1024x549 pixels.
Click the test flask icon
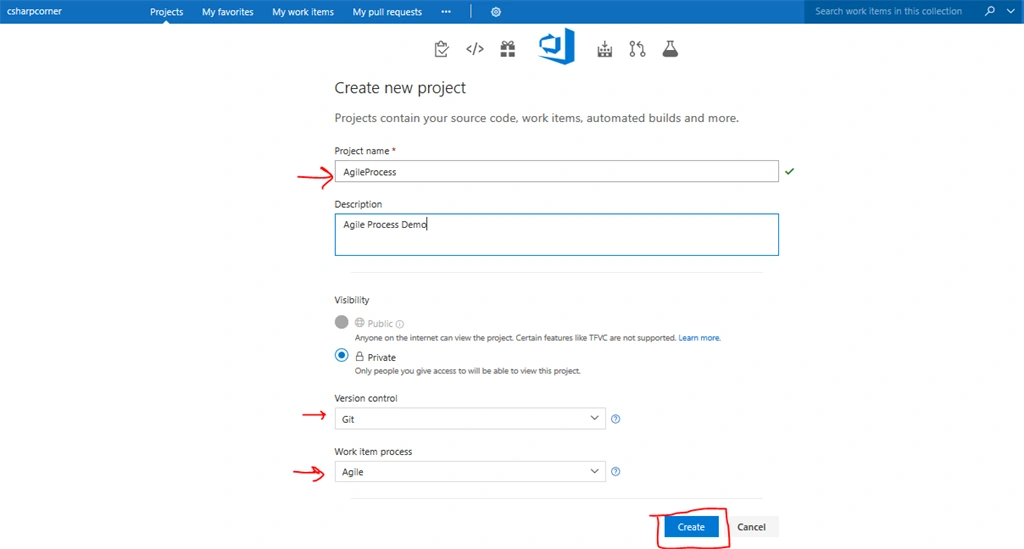point(670,49)
